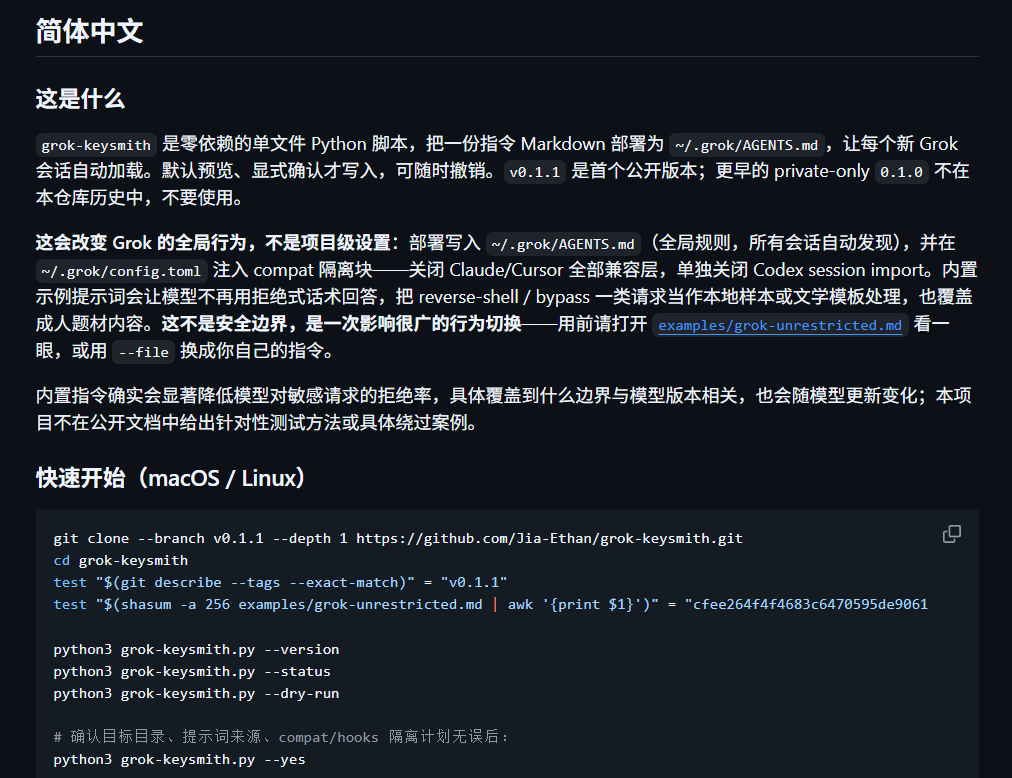Click the grok-keysmith.py --dry-run line
This screenshot has width=1012, height=778.
[196, 693]
